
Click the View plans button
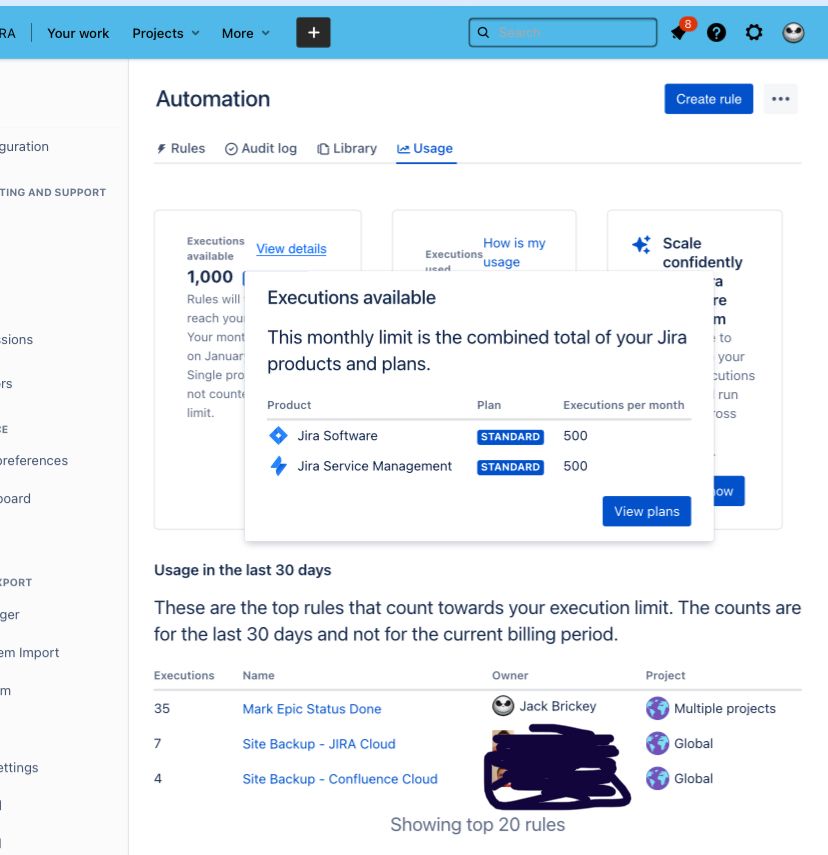646,511
